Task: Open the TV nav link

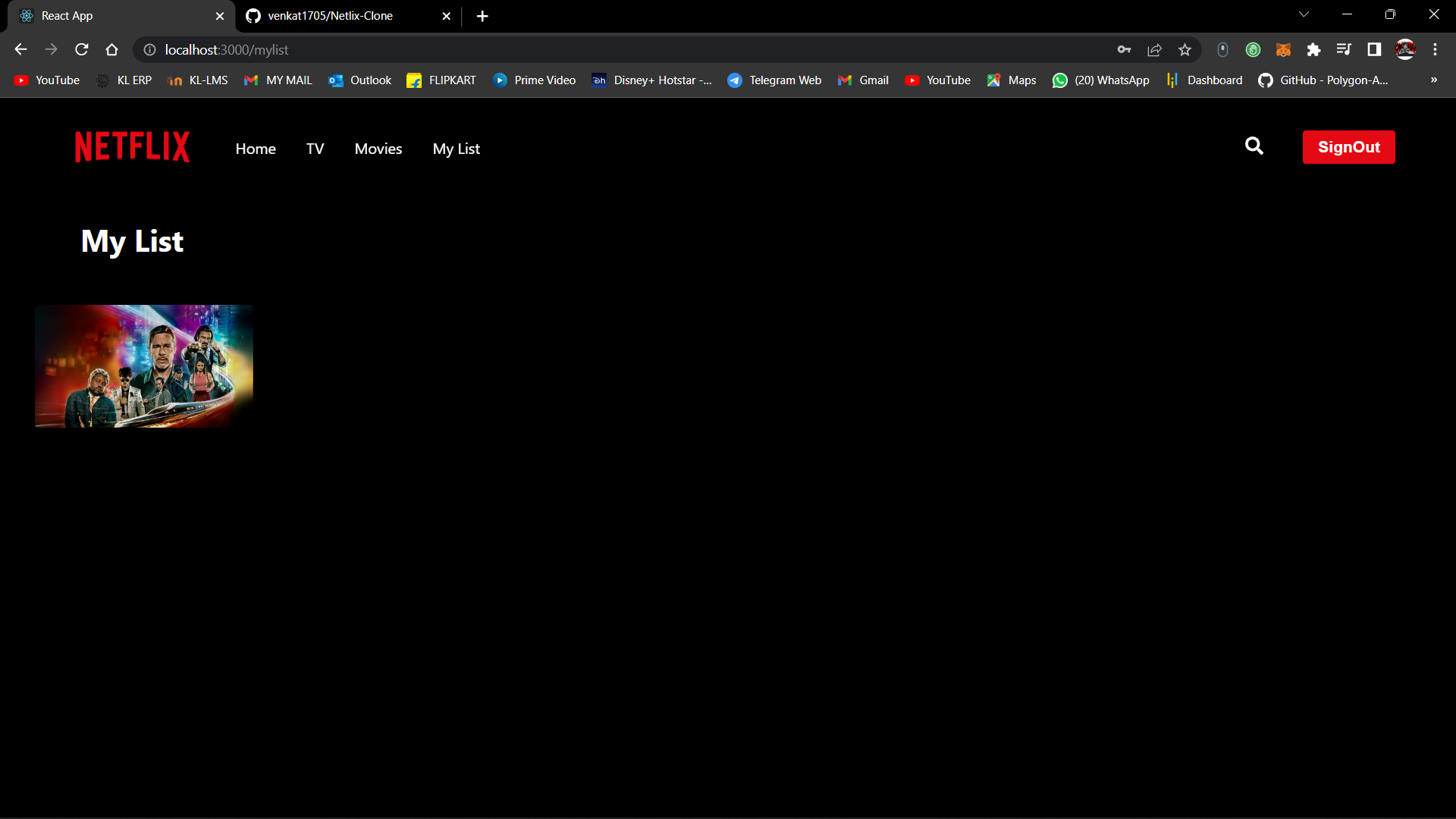Action: pos(315,149)
